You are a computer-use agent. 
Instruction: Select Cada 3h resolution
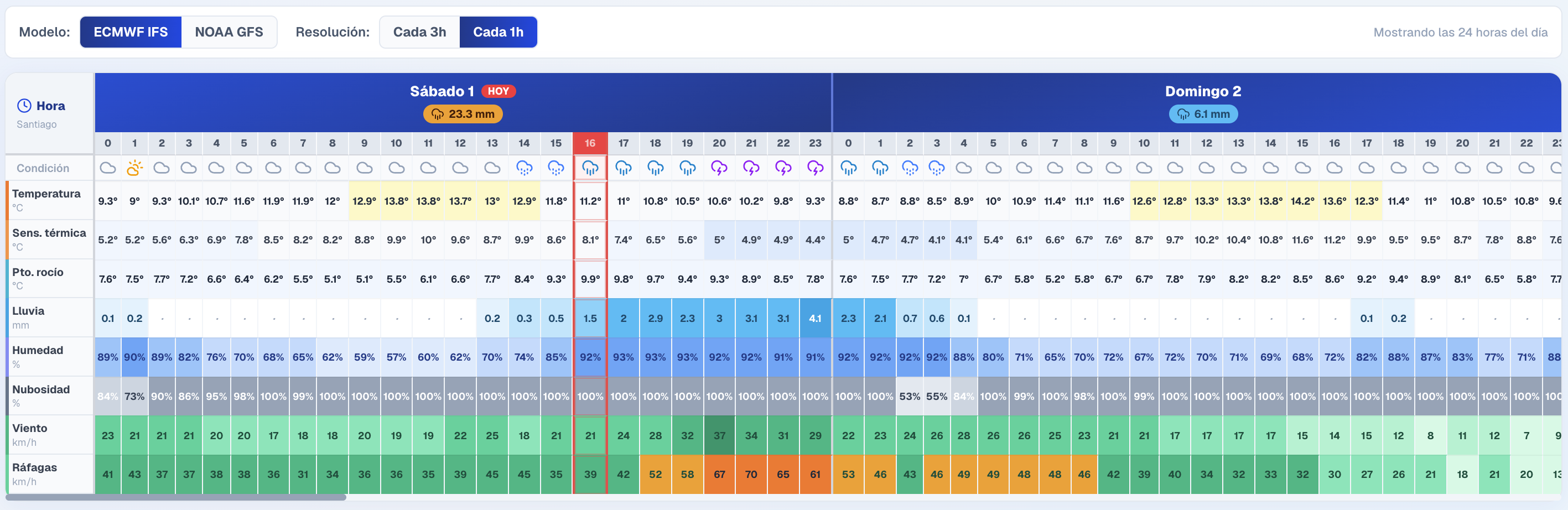pos(419,32)
